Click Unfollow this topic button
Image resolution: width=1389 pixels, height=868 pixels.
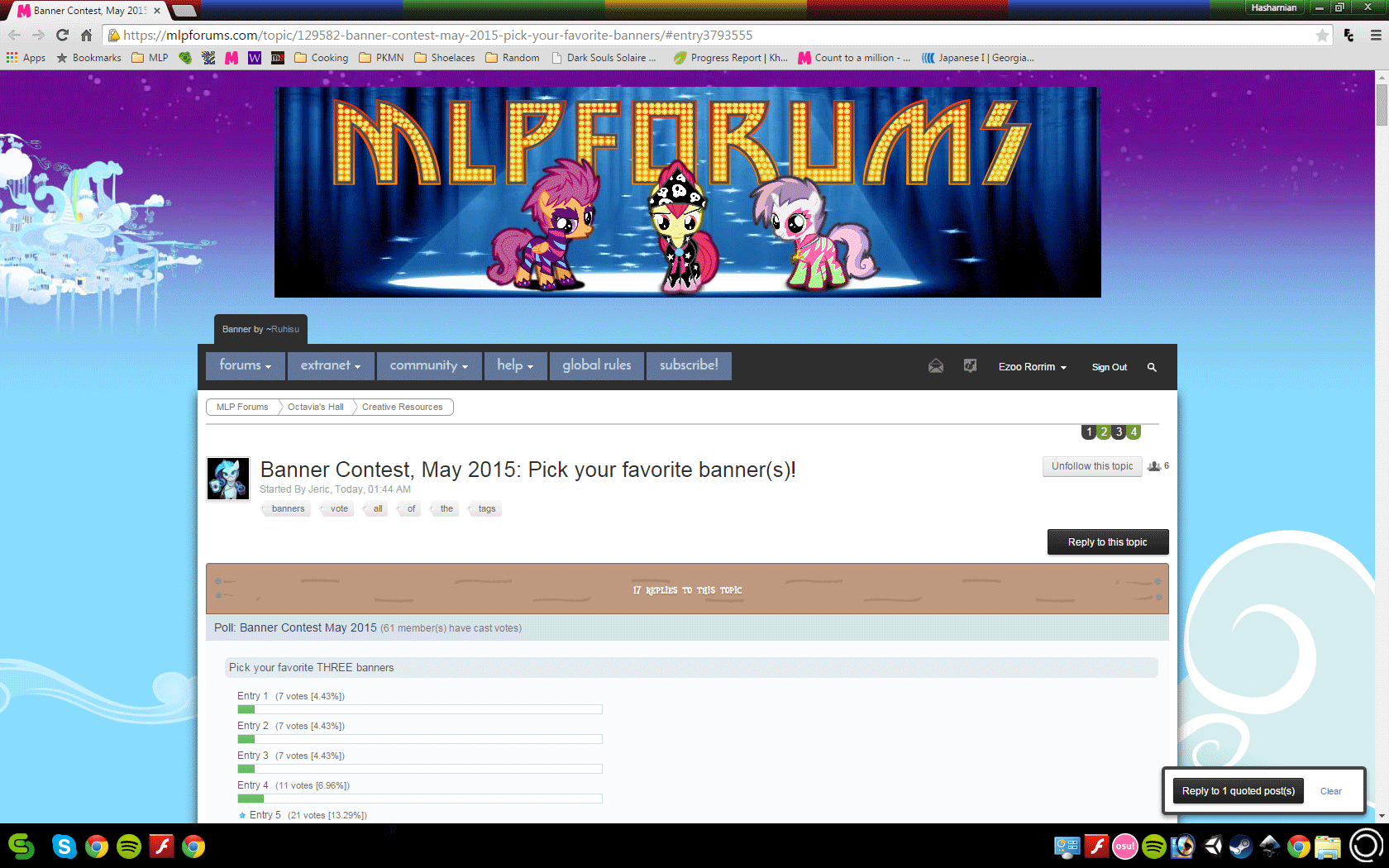point(1092,466)
